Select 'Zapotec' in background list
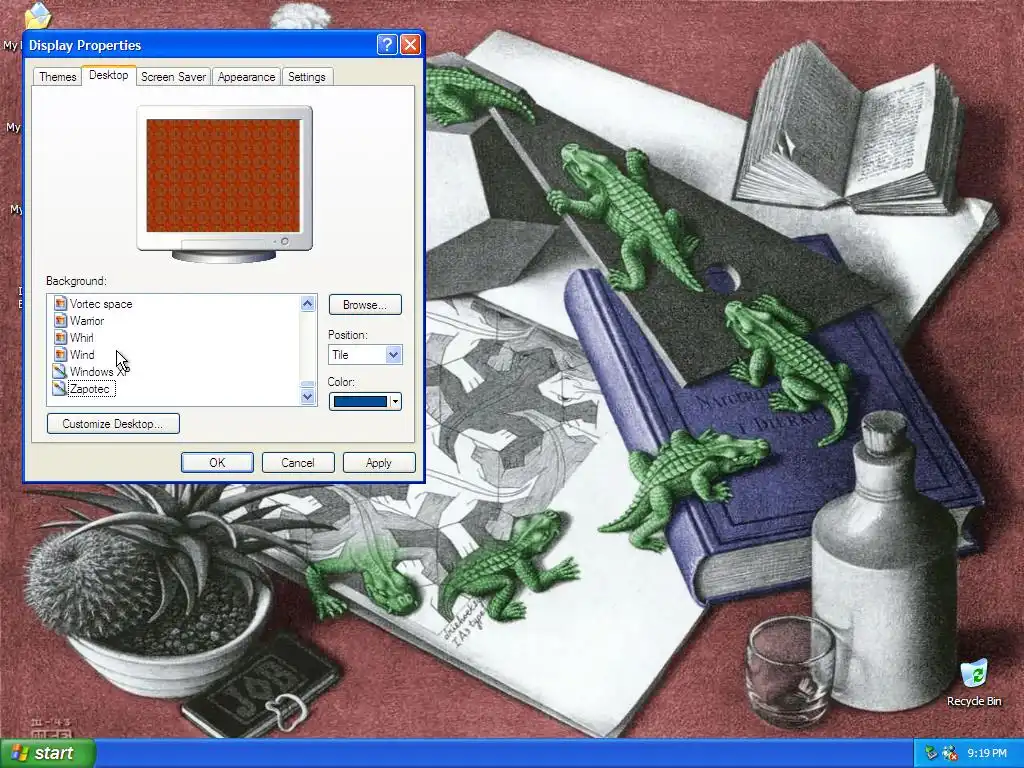 (x=90, y=389)
